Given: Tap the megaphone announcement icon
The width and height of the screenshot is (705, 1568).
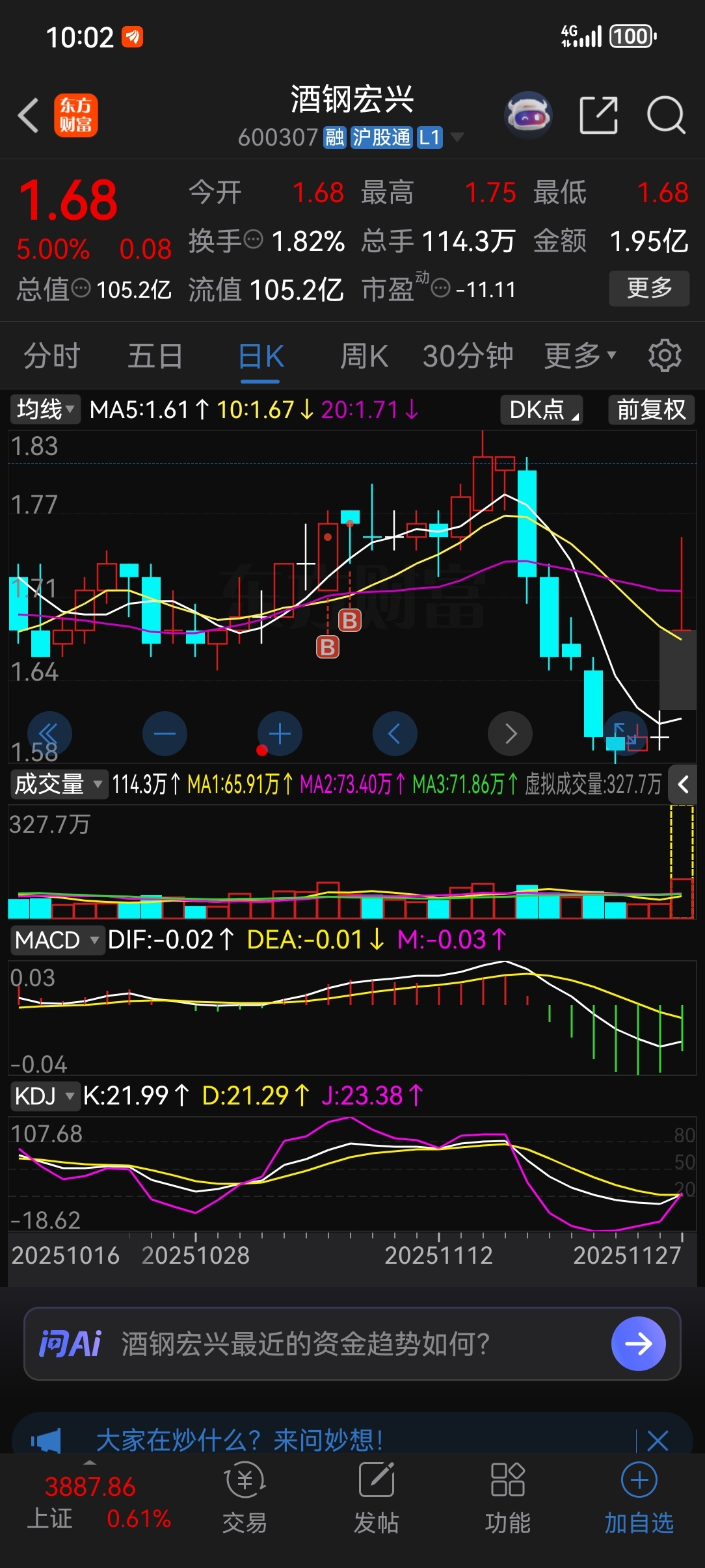Looking at the screenshot, I should 46,1441.
